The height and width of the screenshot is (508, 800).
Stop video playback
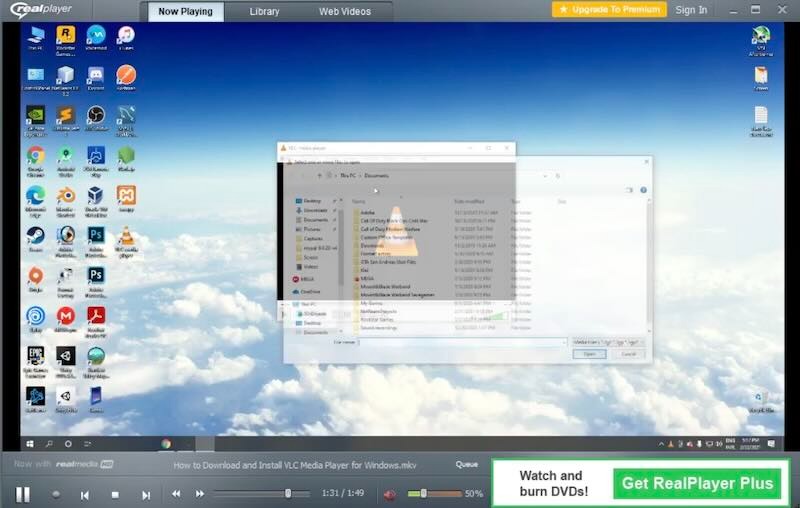115,495
